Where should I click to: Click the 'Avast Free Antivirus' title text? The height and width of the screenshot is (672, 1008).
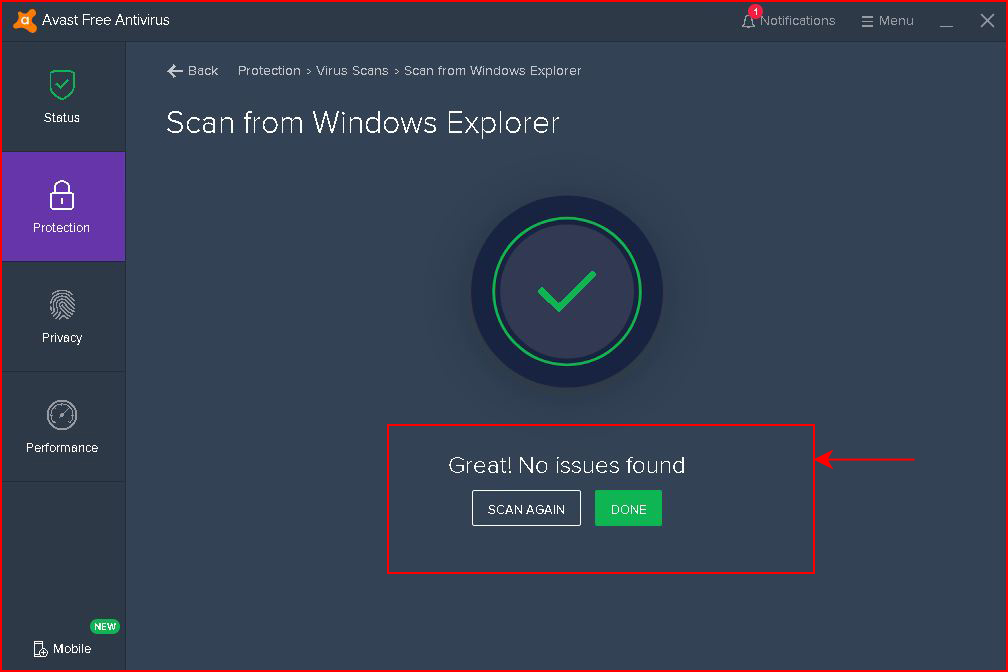tap(105, 21)
